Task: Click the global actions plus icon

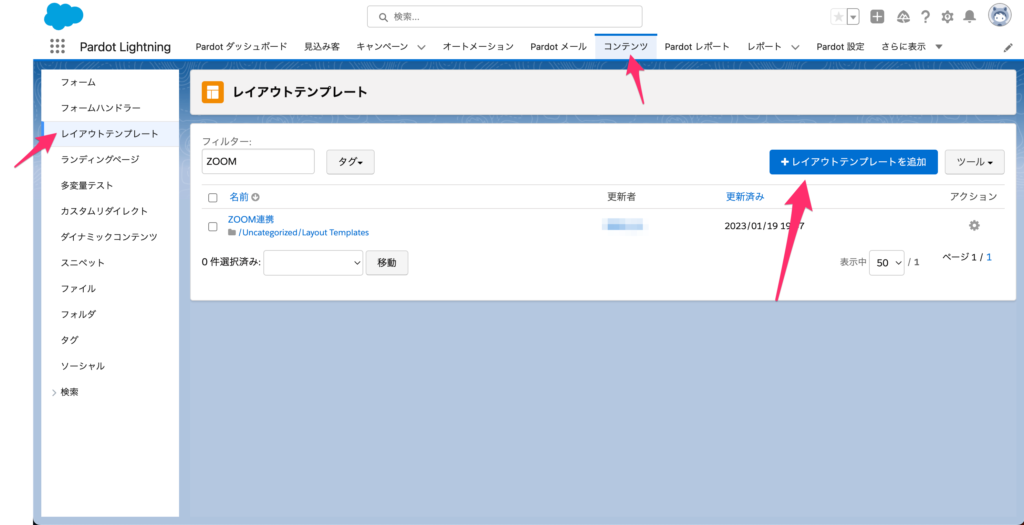Action: click(877, 17)
